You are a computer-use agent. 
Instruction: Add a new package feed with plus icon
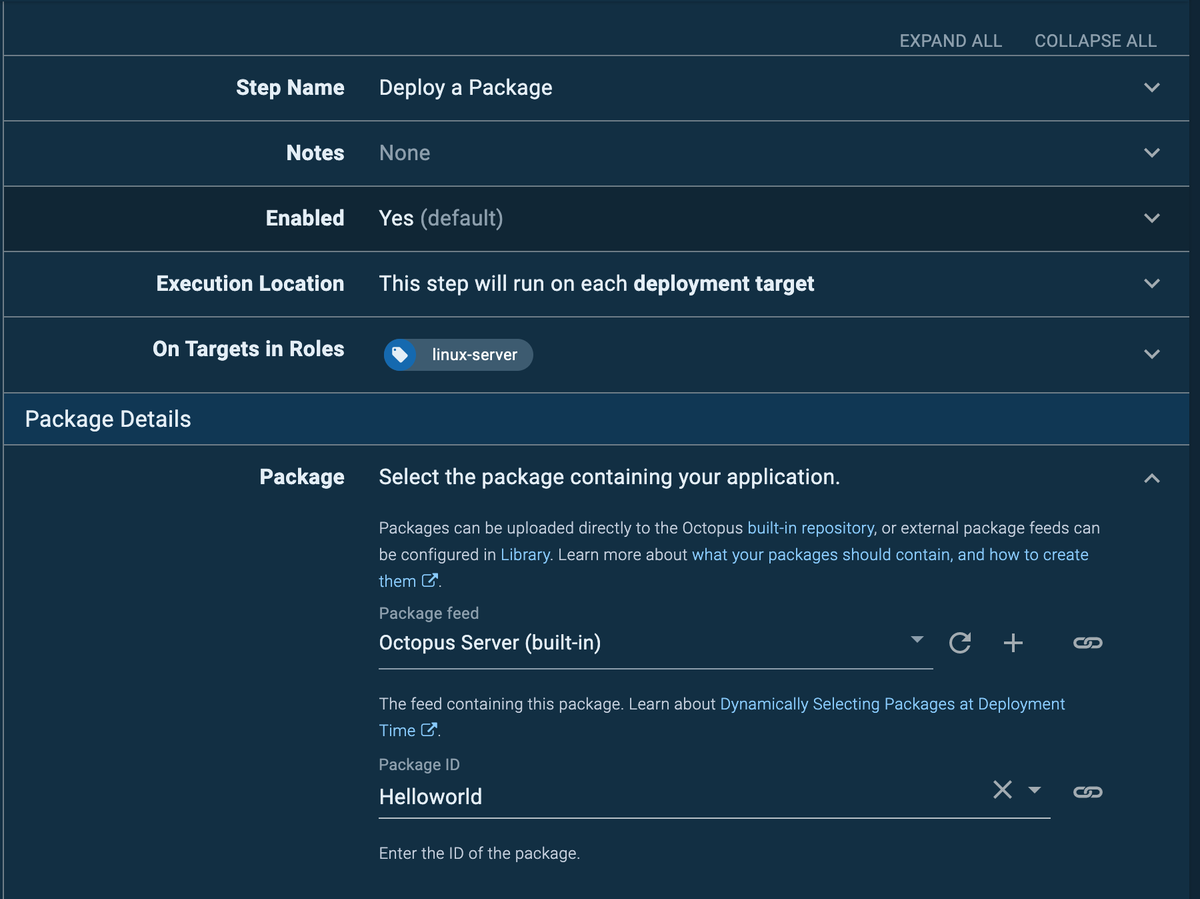[x=1013, y=643]
